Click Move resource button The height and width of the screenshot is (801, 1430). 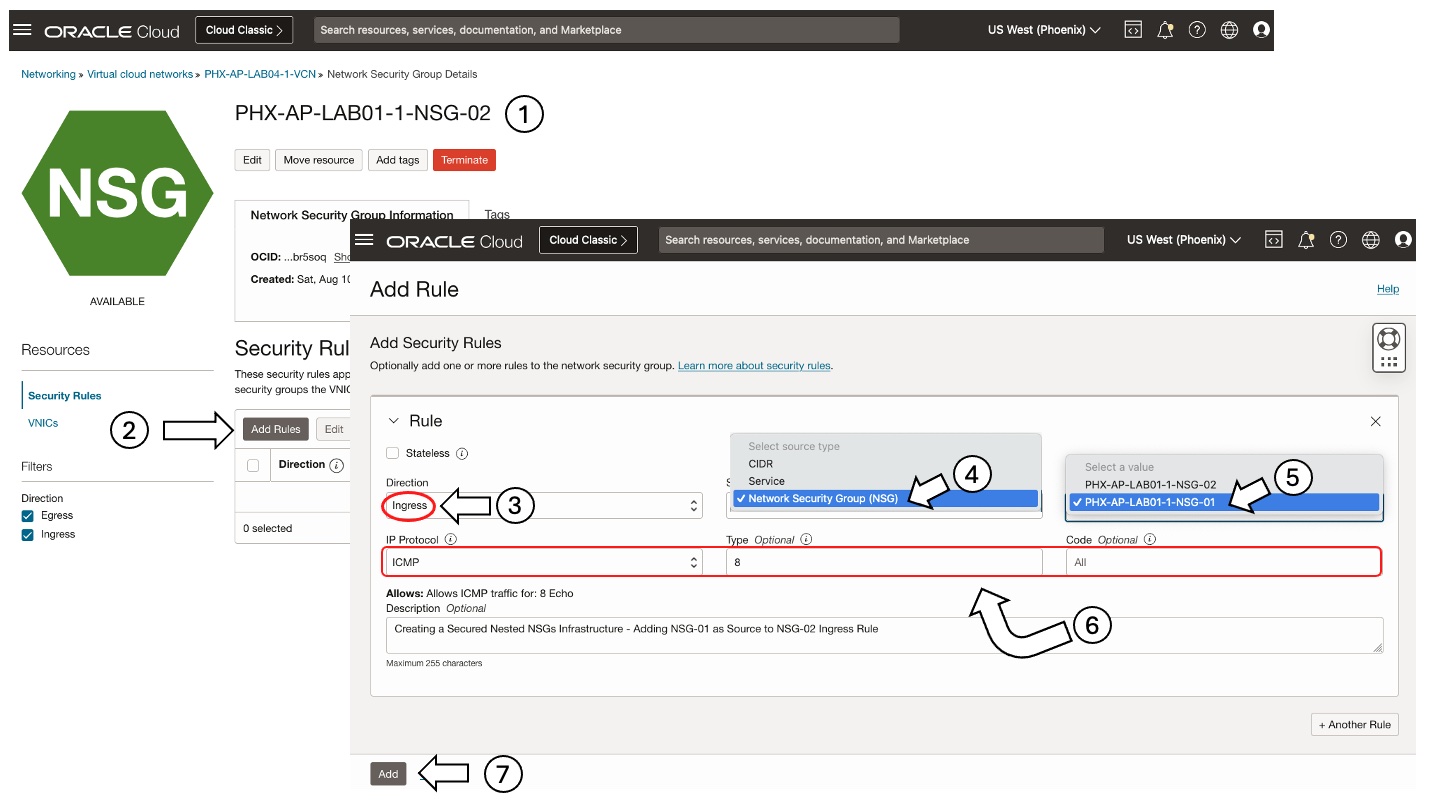[x=319, y=160]
